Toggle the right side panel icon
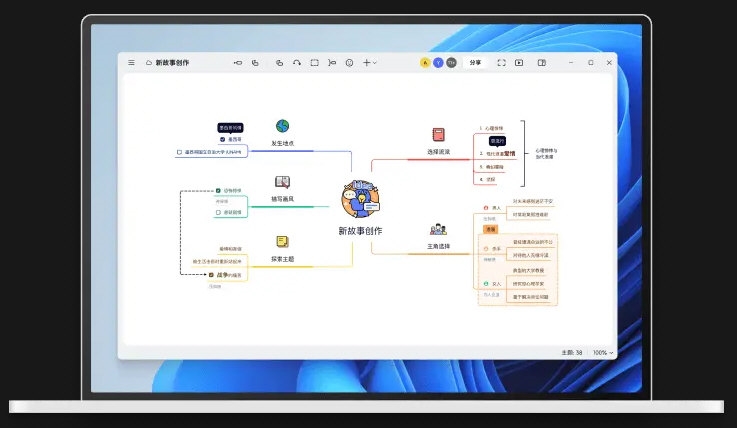The image size is (737, 428). [x=541, y=62]
